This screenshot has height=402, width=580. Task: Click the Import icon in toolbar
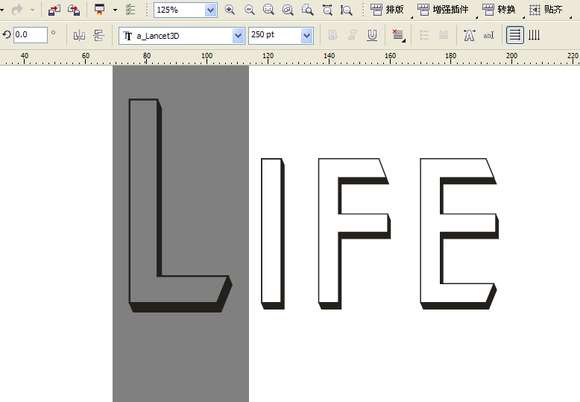pos(54,10)
